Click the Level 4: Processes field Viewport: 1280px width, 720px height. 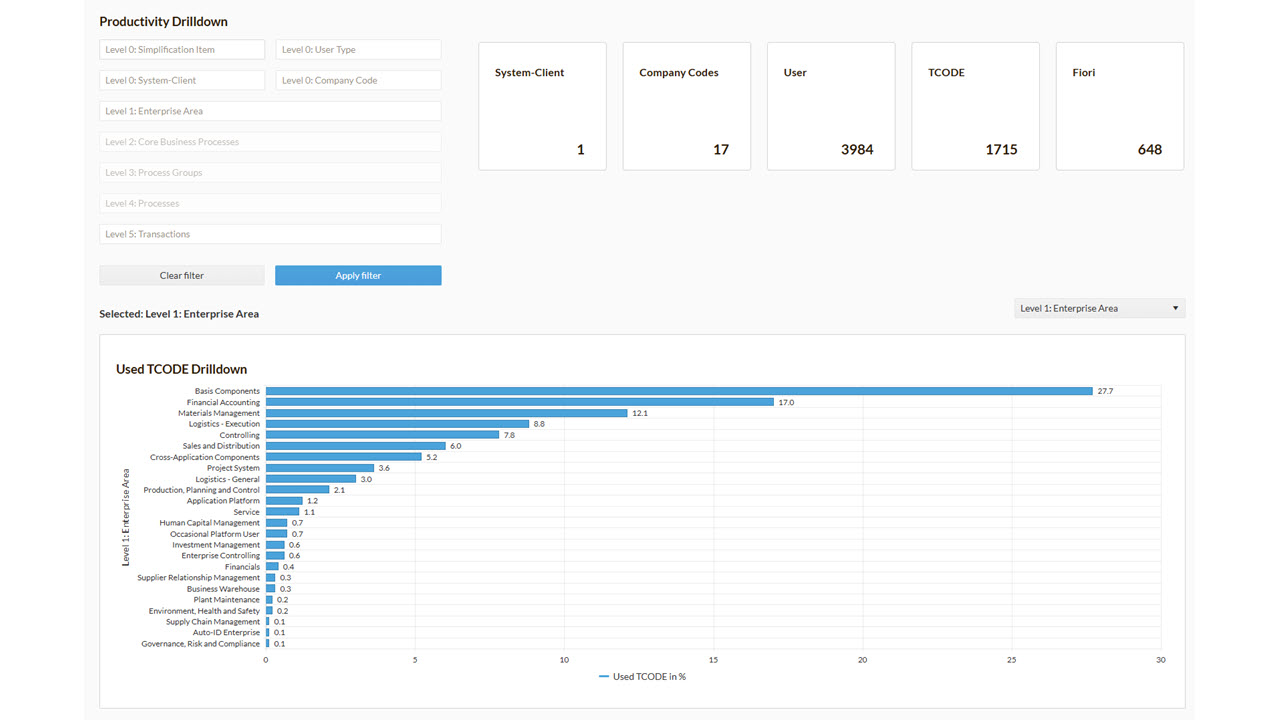point(270,203)
